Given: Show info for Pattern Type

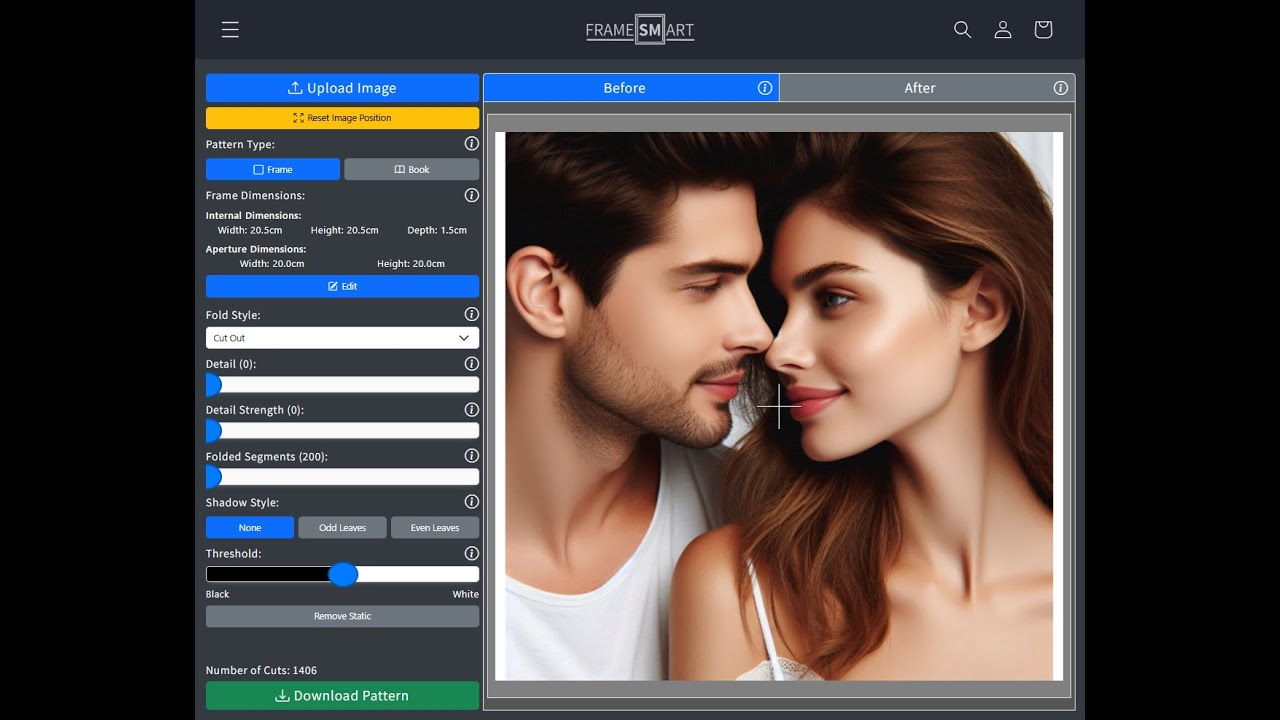Looking at the screenshot, I should click(472, 144).
